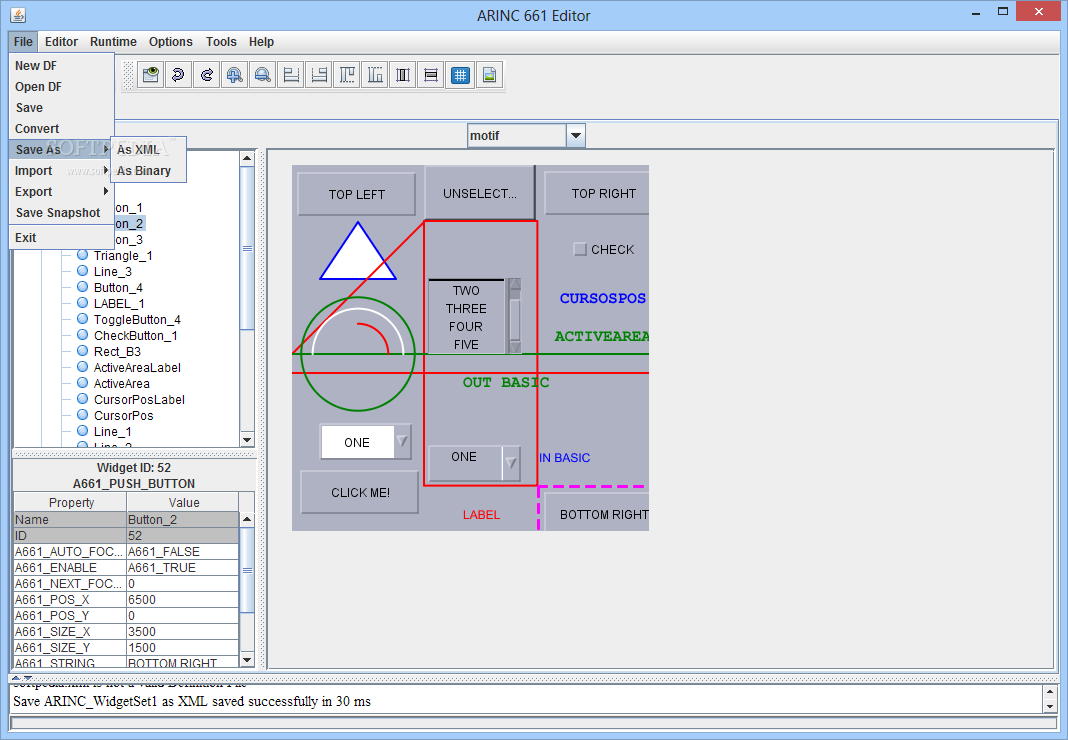Click the align left toolbar icon
The image size is (1068, 740).
pos(291,75)
